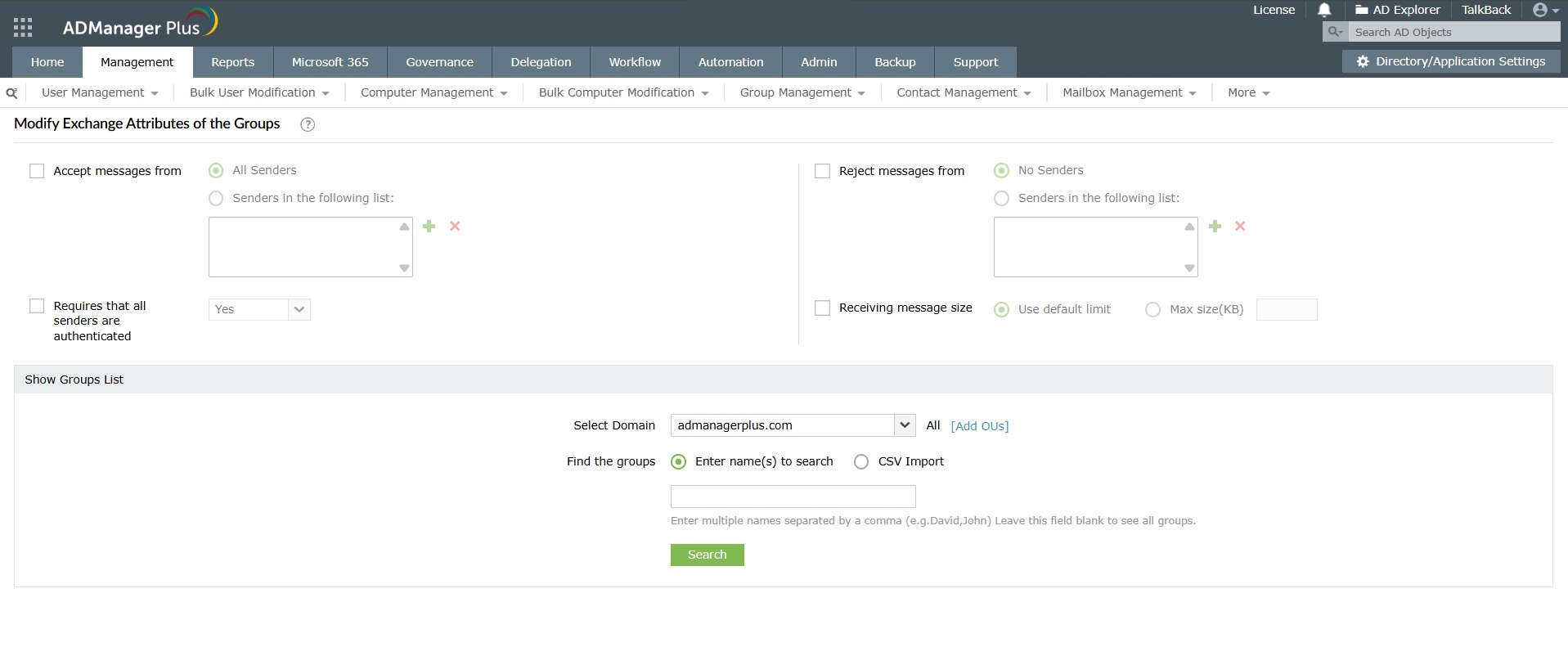Click the Max size(KB) value field

[1287, 309]
